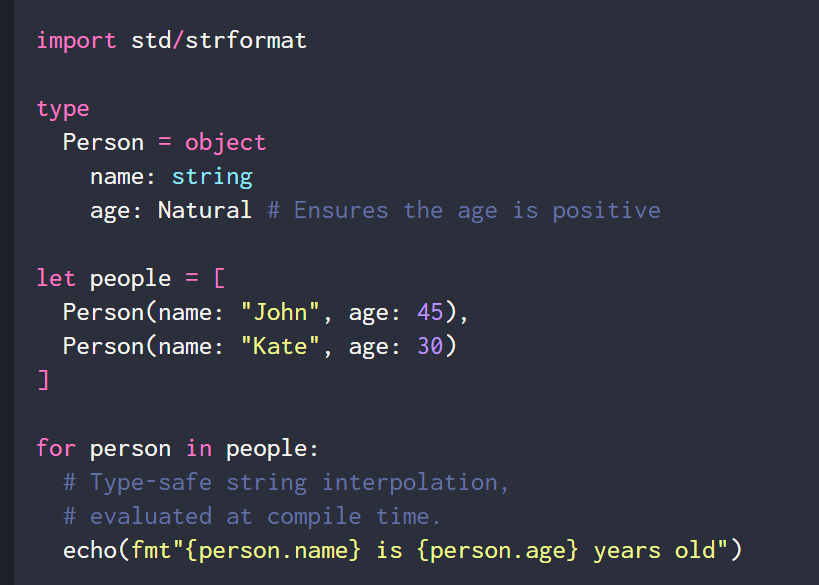This screenshot has width=819, height=585.
Task: Click the let keyword
Action: [x=56, y=278]
